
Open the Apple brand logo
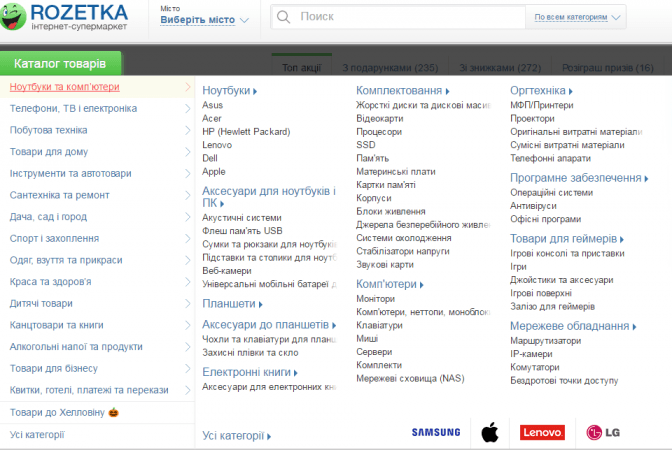(489, 432)
